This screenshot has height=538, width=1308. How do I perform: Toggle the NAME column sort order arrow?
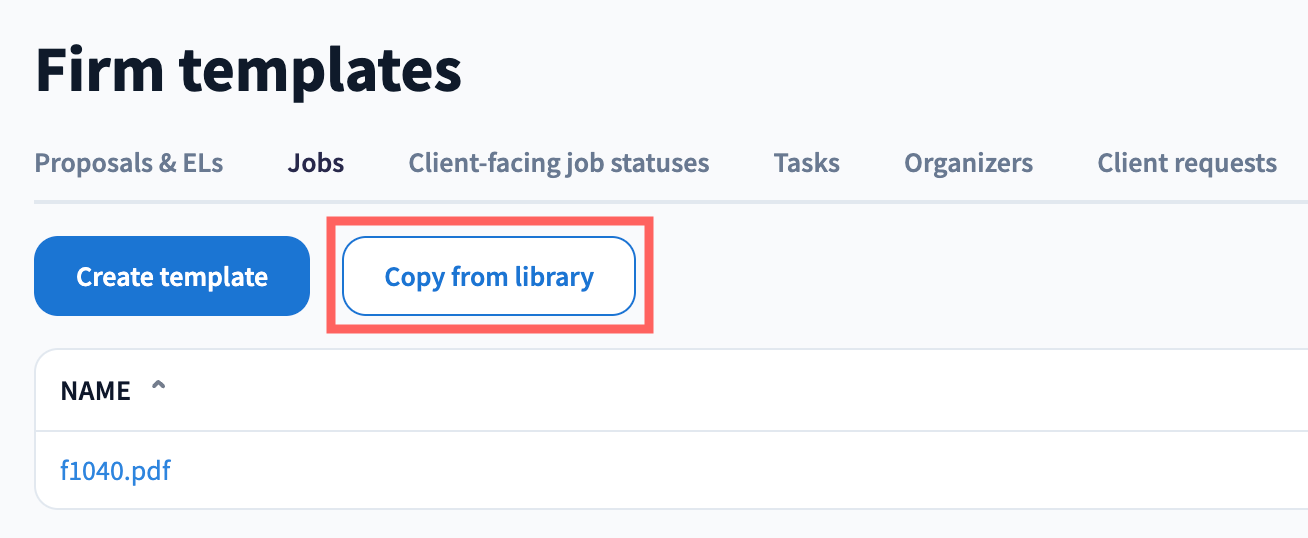157,388
